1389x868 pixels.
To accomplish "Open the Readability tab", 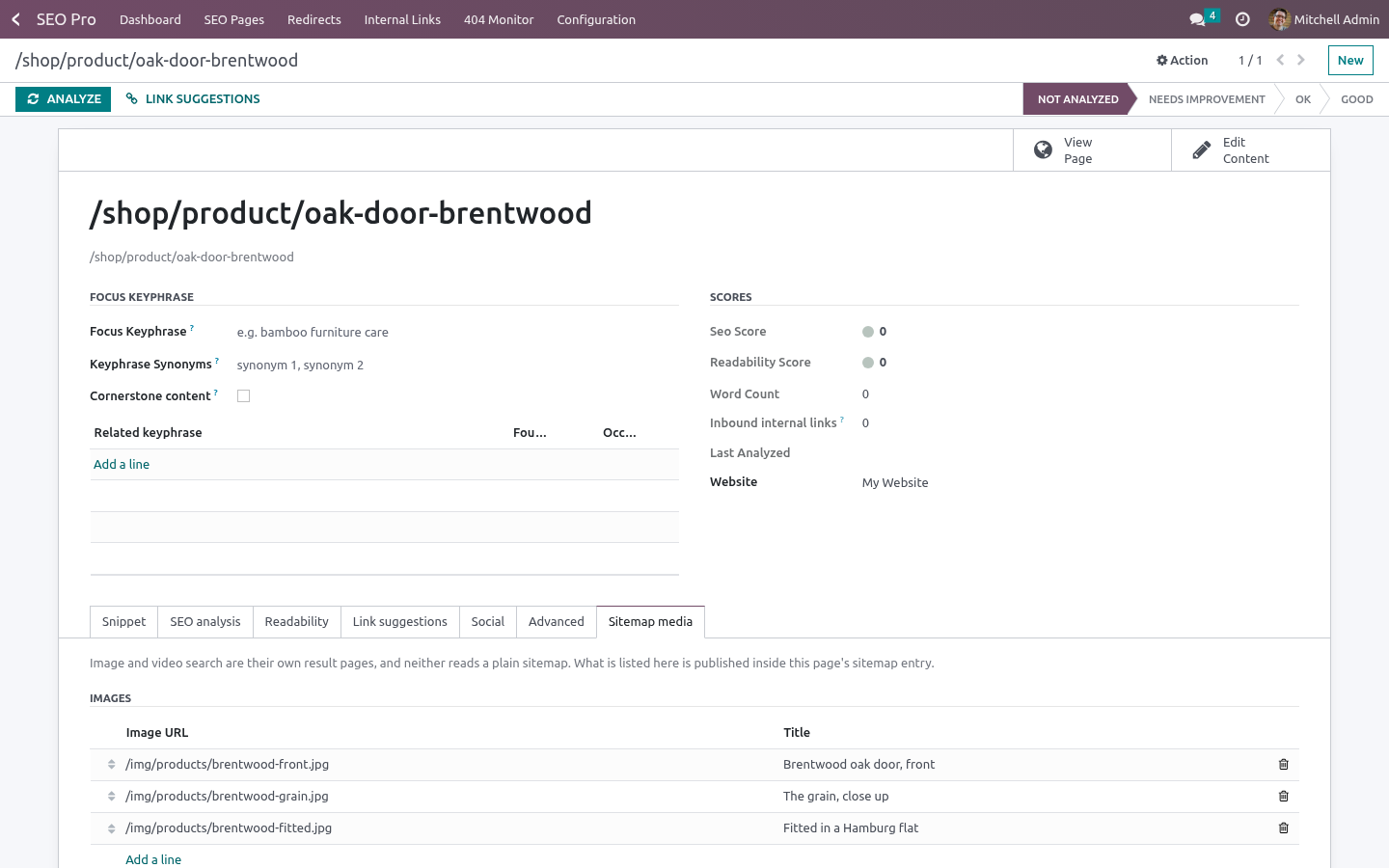I will (297, 622).
